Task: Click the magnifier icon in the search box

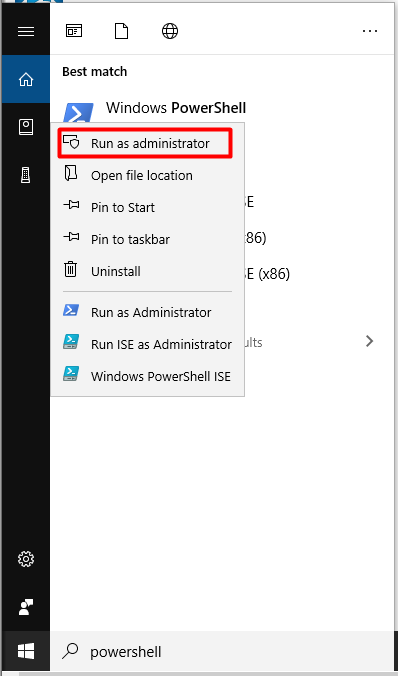Action: pyautogui.click(x=70, y=651)
